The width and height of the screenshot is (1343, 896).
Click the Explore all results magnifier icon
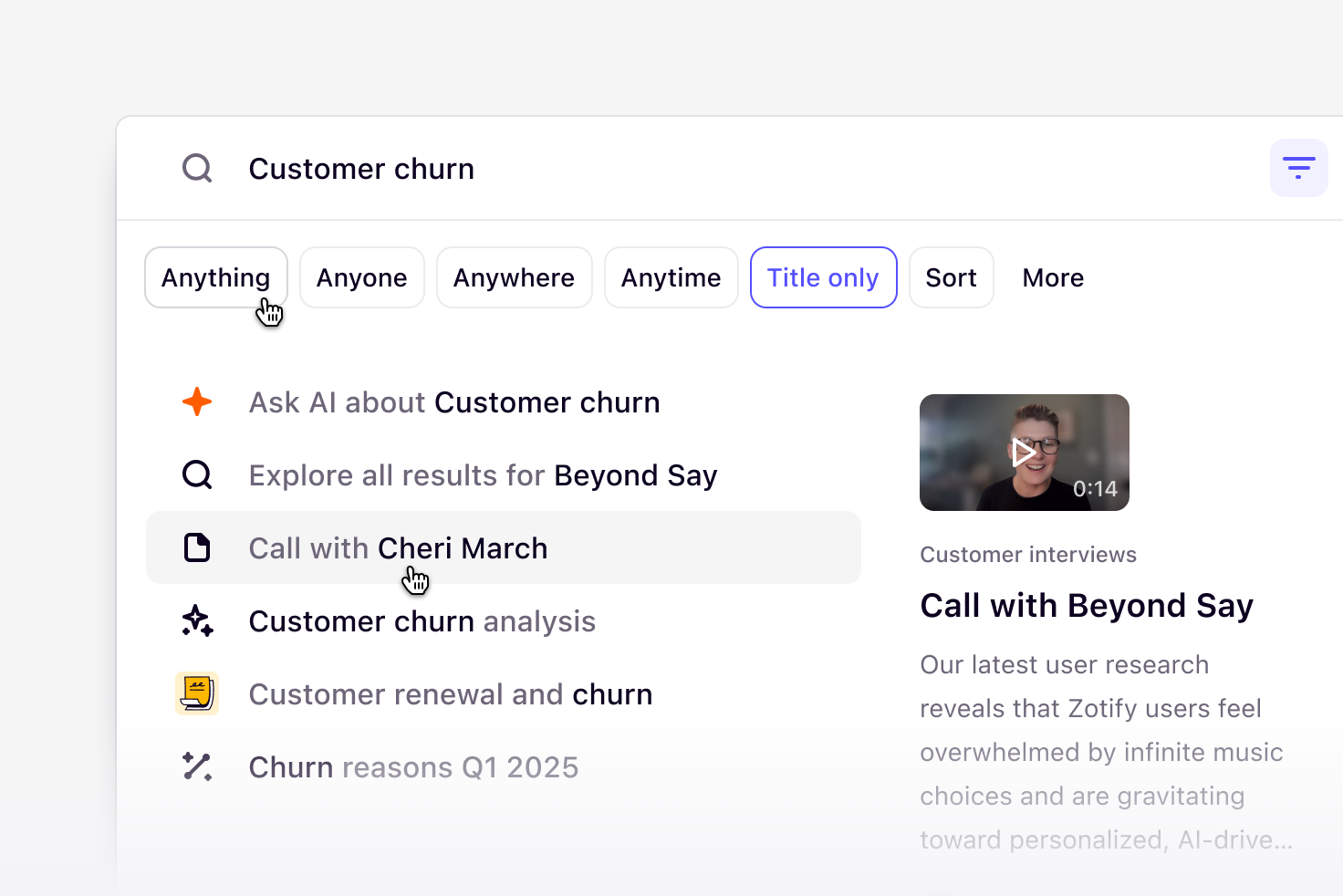click(197, 475)
